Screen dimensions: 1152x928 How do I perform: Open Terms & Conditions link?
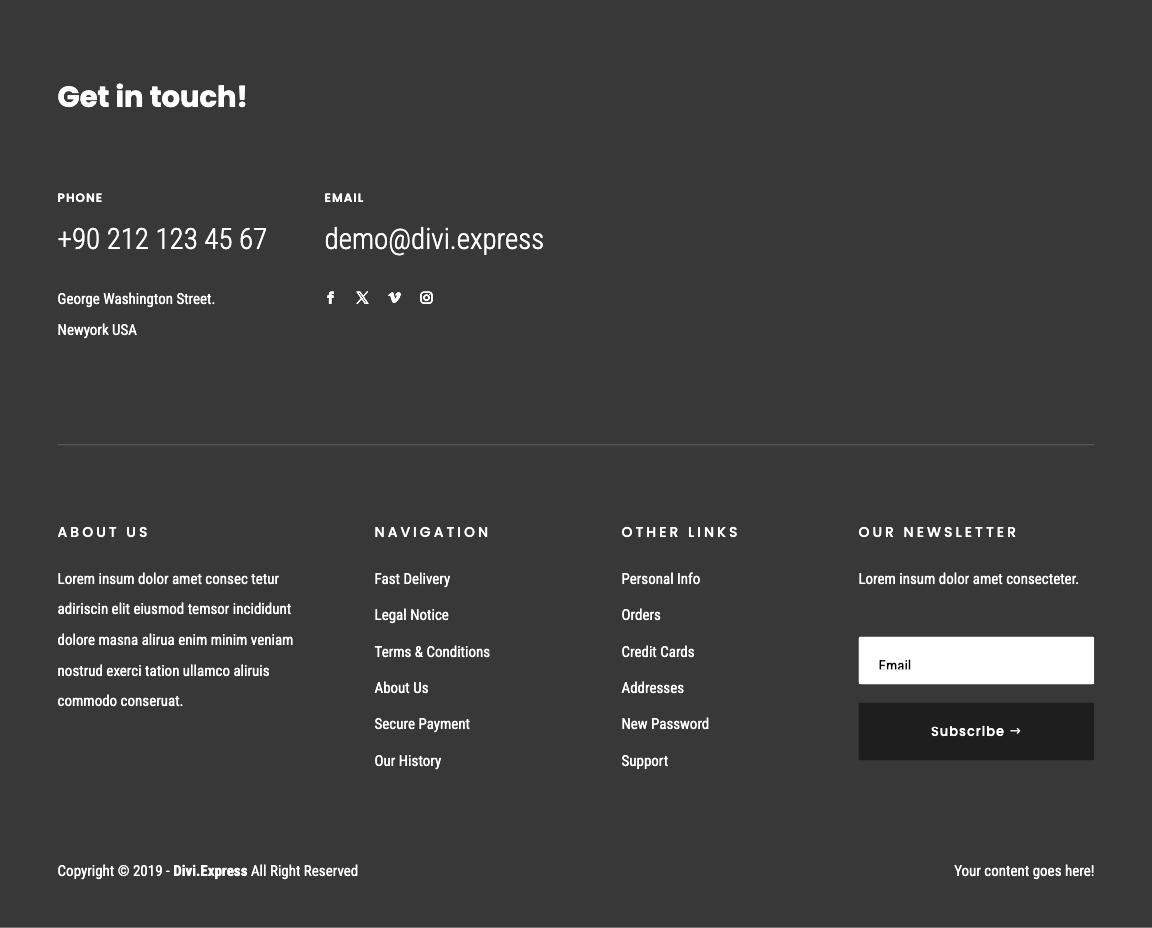click(x=432, y=652)
